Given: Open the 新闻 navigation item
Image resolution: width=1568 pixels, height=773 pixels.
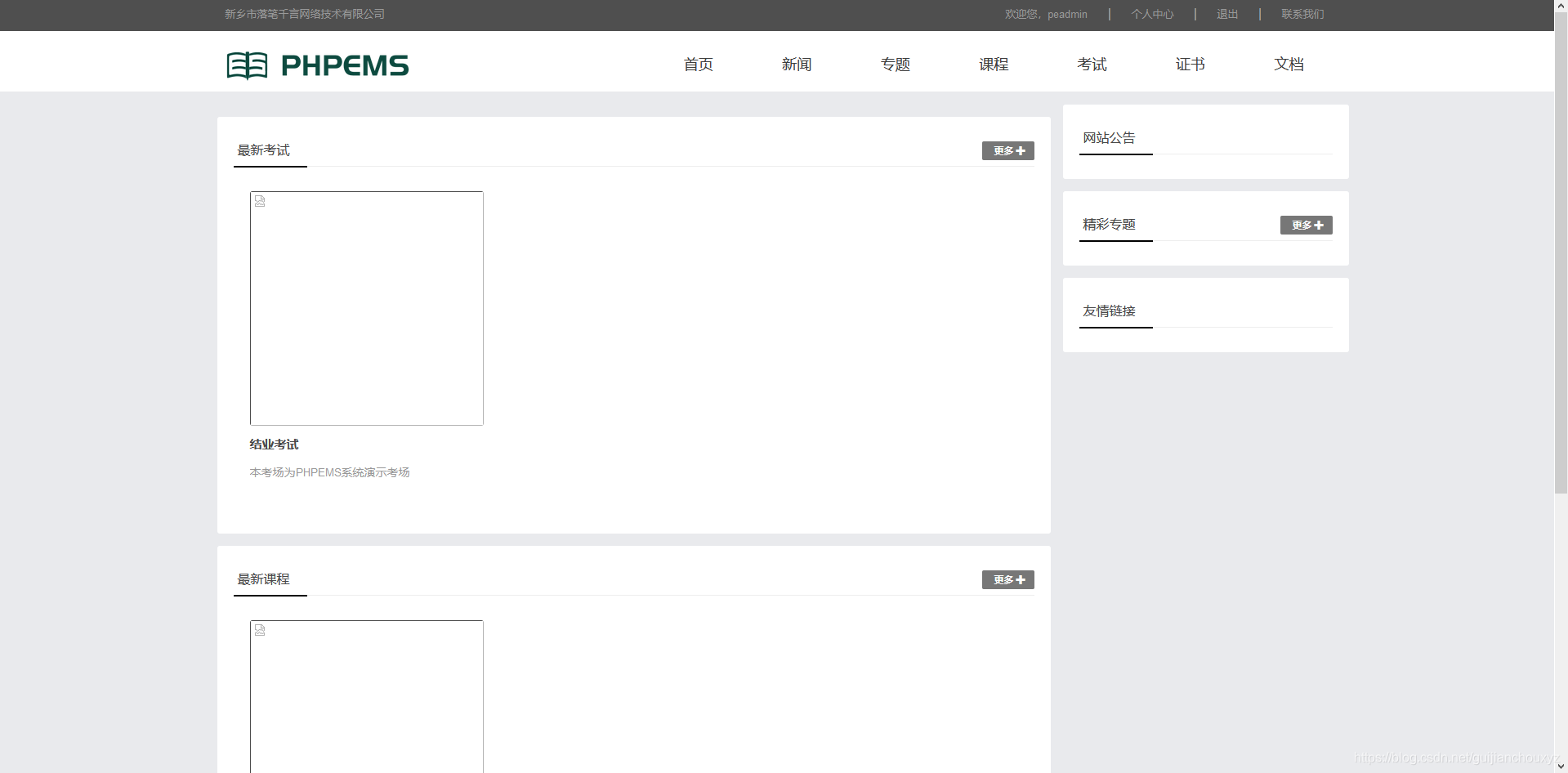Looking at the screenshot, I should tap(796, 65).
